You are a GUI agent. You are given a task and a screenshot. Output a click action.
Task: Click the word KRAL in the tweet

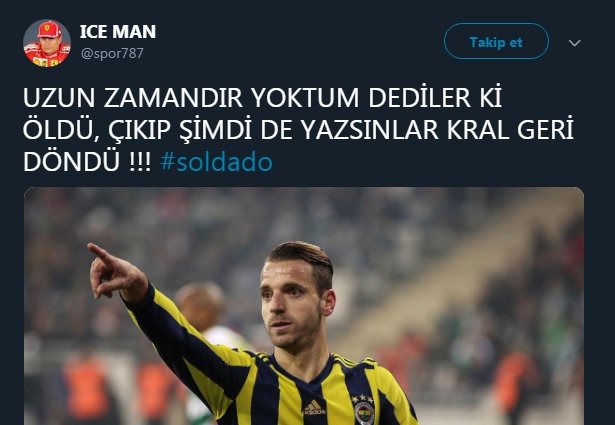click(x=479, y=130)
